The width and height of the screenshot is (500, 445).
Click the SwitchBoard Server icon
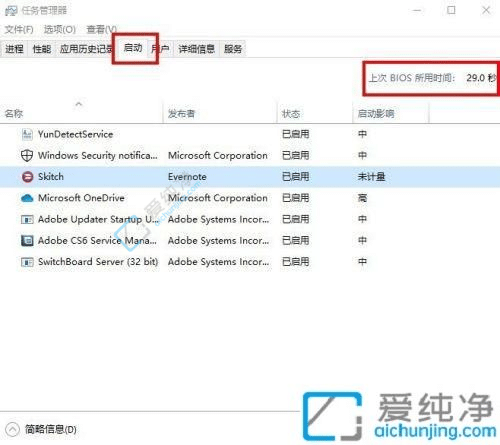[x=27, y=262]
